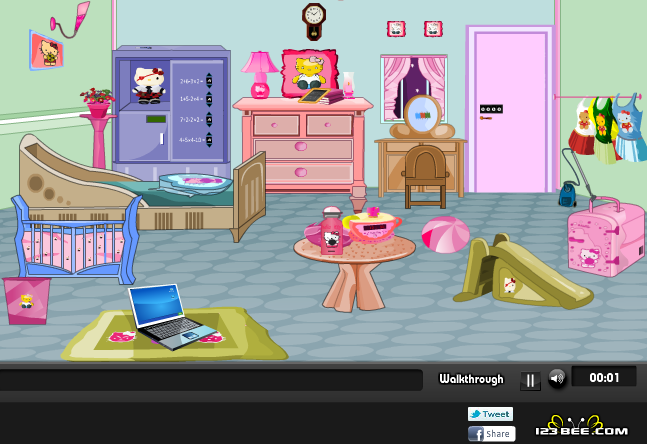This screenshot has height=444, width=647.
Task: Click the pink Hello Kitty trash bin
Action: (x=26, y=300)
